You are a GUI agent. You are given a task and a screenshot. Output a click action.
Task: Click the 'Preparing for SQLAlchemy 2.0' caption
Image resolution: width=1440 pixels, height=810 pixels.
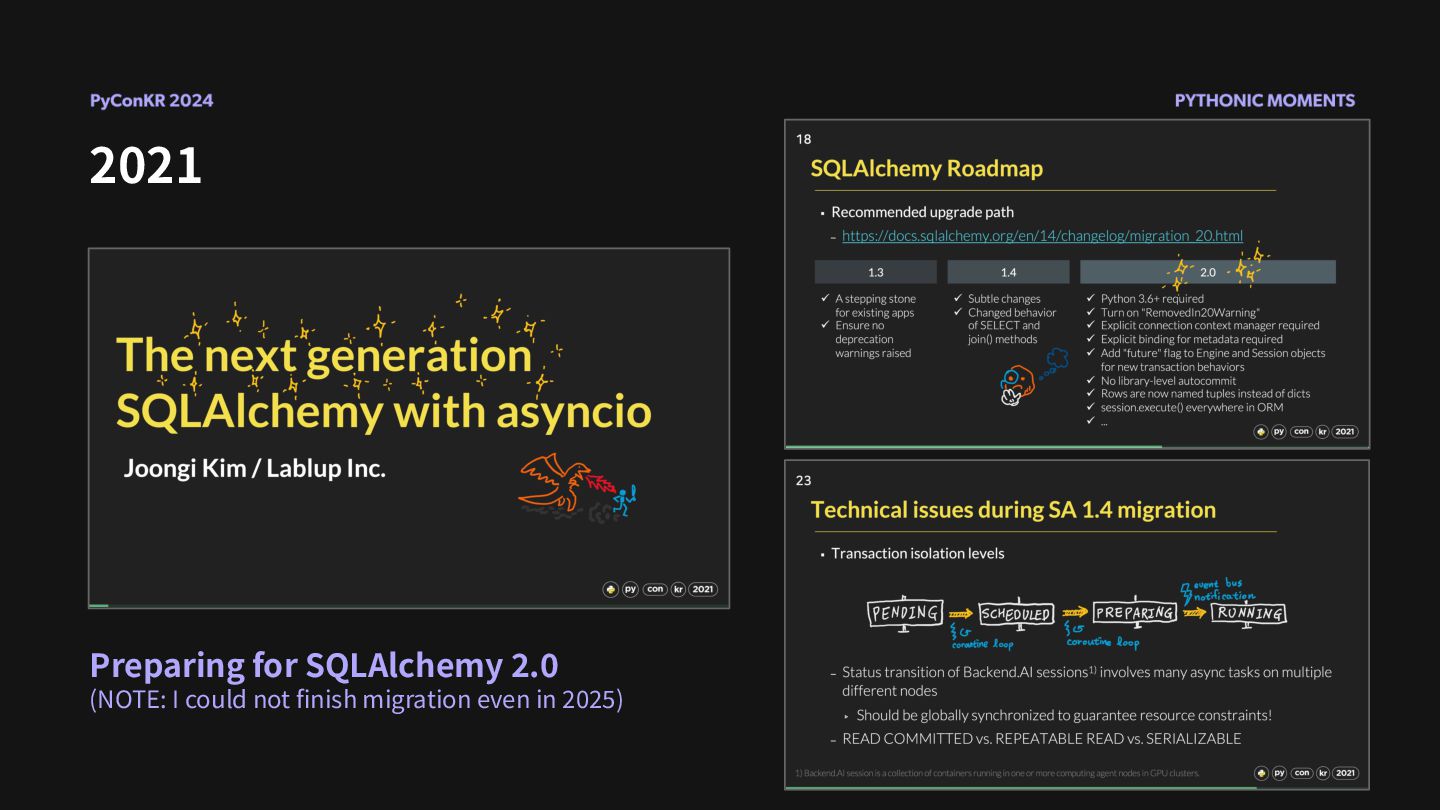pos(324,665)
